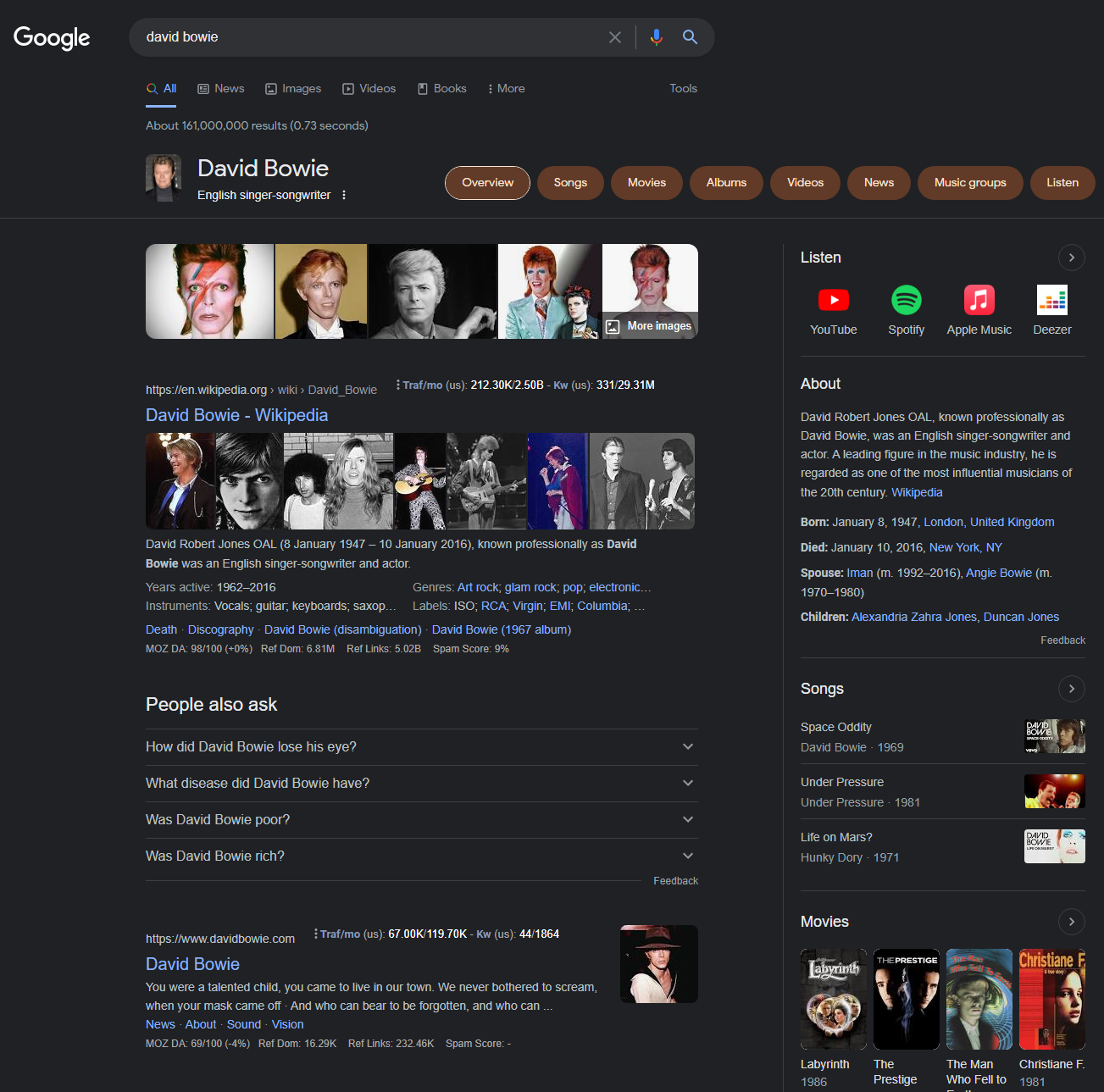Switch to the News search tab

pos(221,88)
